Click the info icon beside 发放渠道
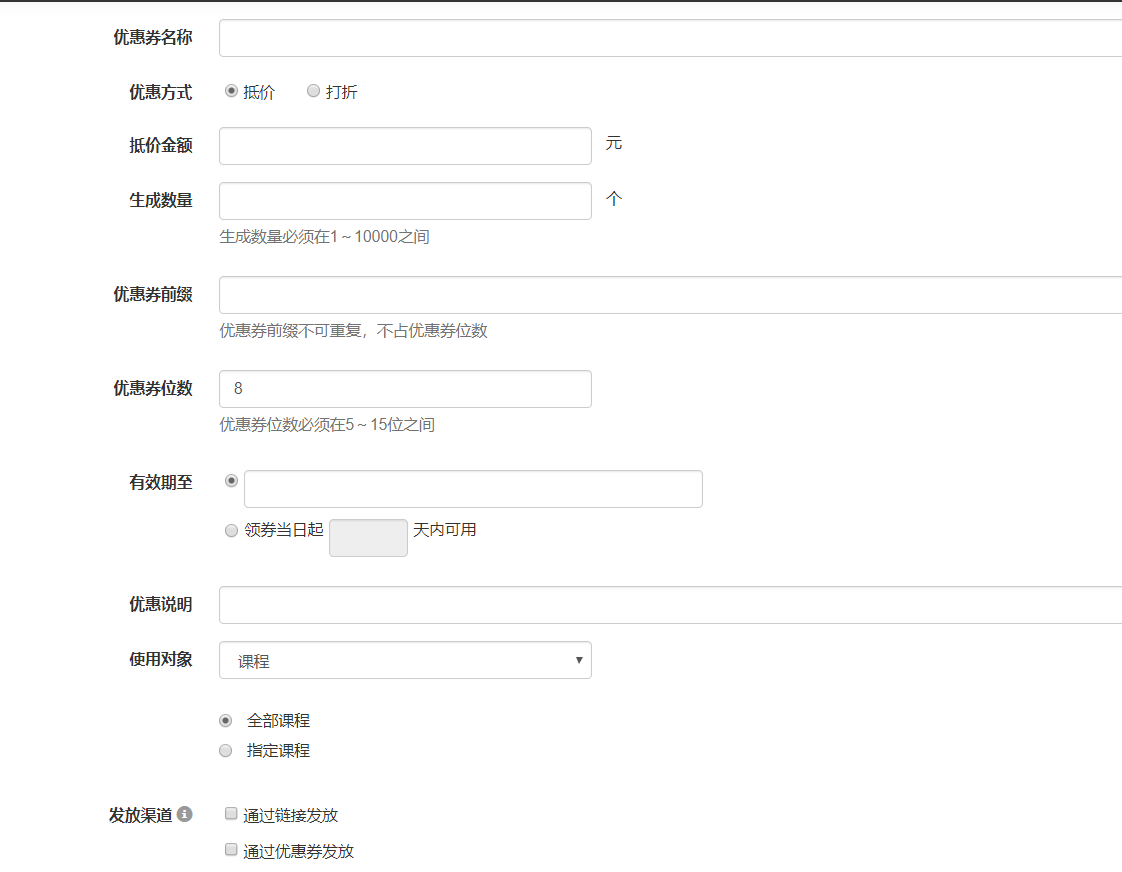This screenshot has height=872, width=1122. coord(185,815)
